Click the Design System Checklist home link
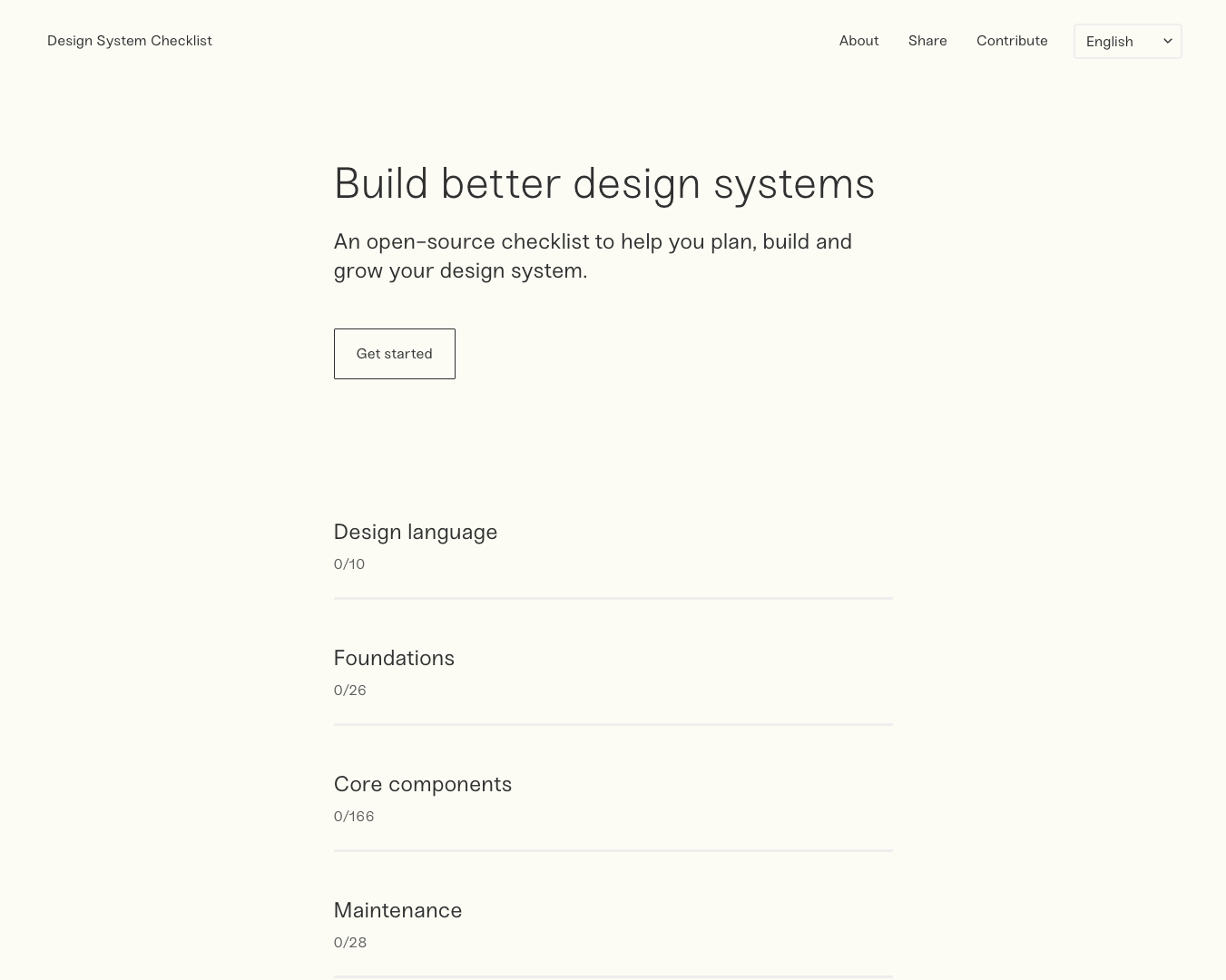This screenshot has width=1226, height=980. pyautogui.click(x=129, y=40)
